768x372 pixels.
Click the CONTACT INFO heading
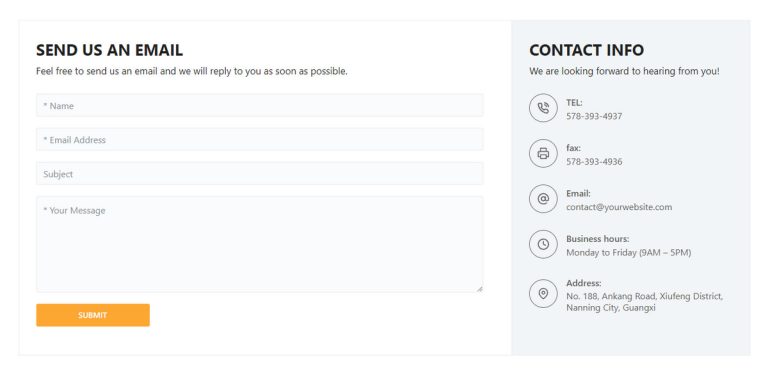[x=586, y=50]
